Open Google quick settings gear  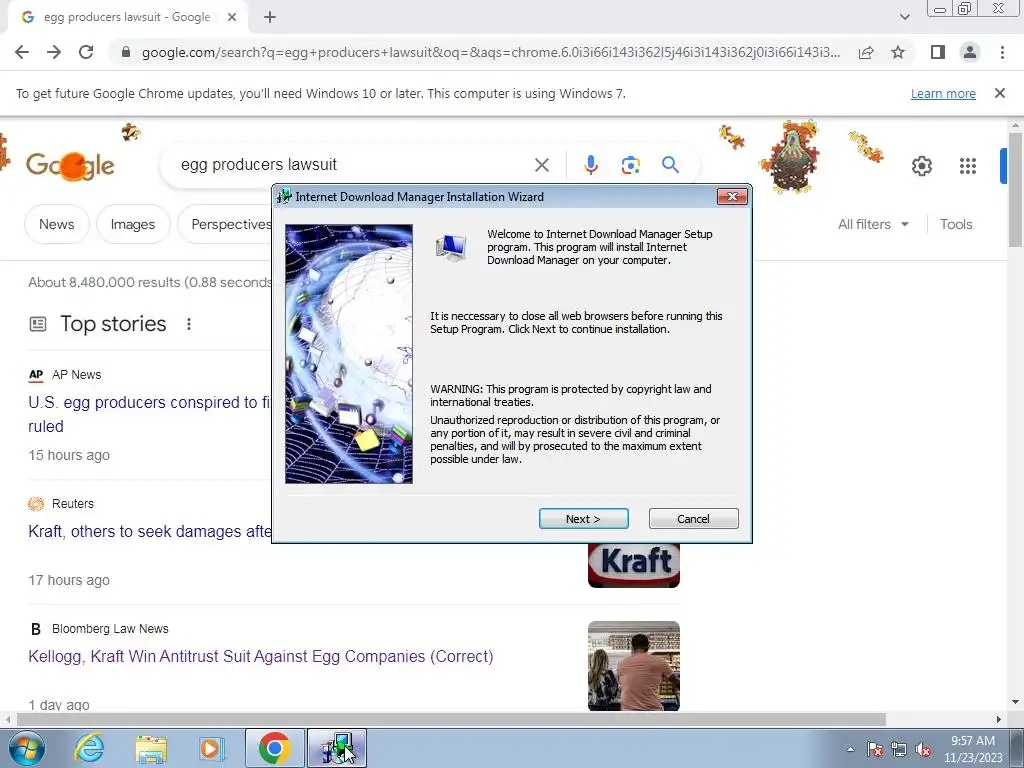[x=921, y=166]
